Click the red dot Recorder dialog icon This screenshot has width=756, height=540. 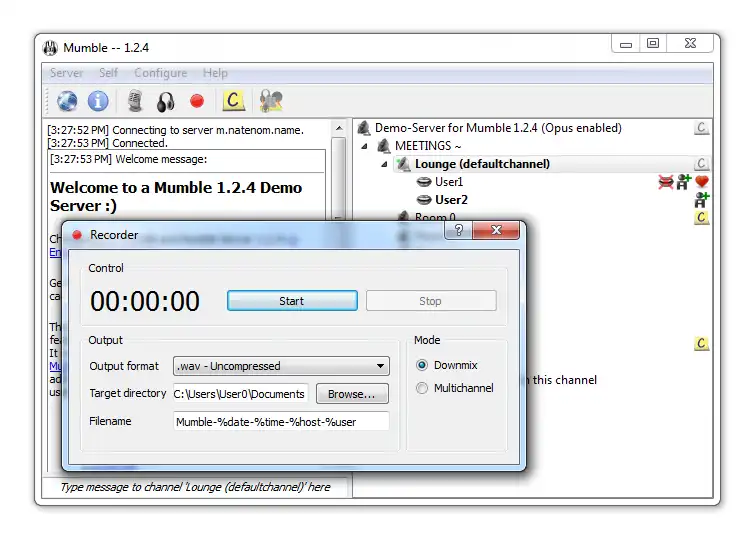coord(77,235)
